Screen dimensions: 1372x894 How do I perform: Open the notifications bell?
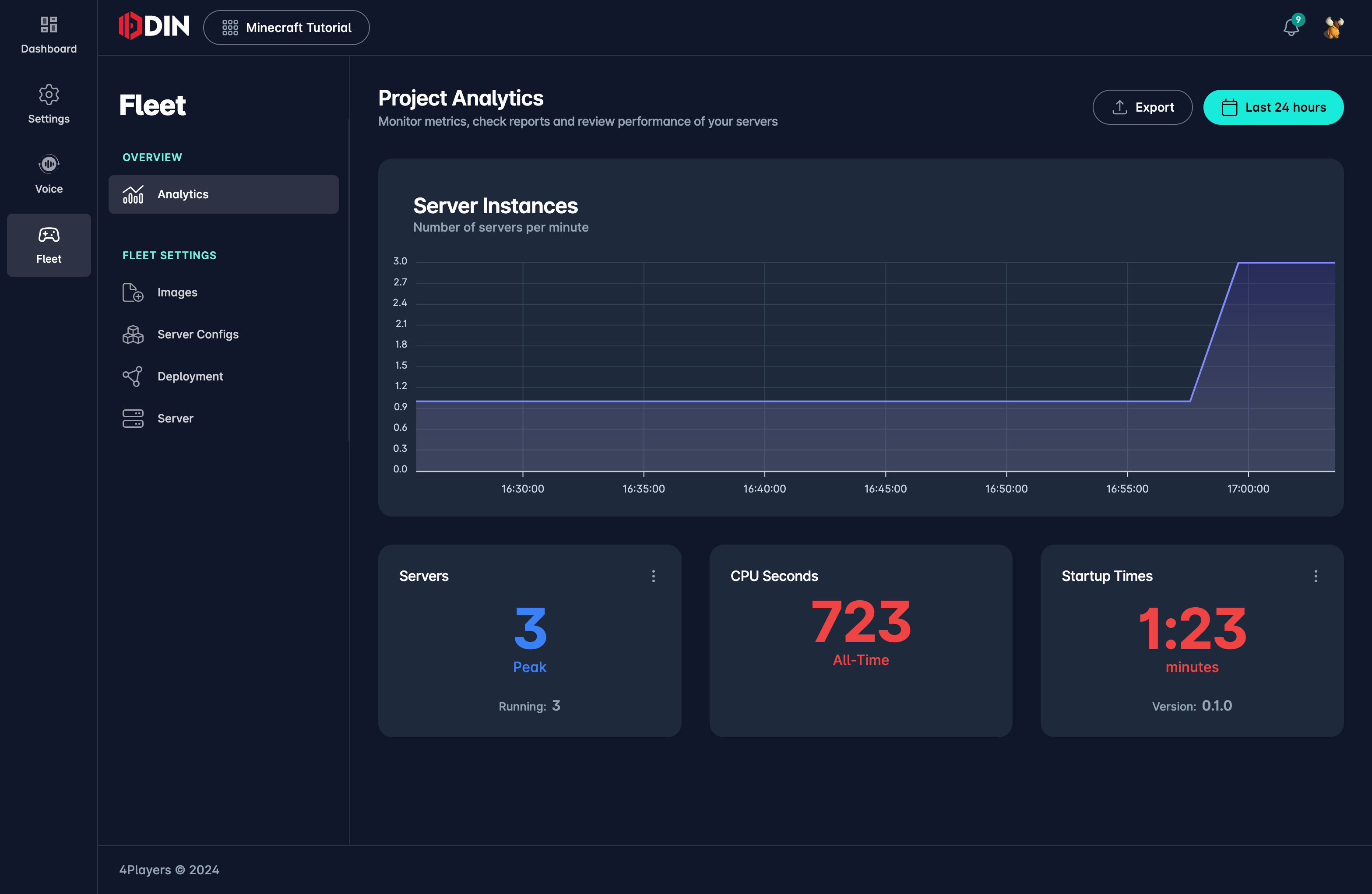(1291, 27)
